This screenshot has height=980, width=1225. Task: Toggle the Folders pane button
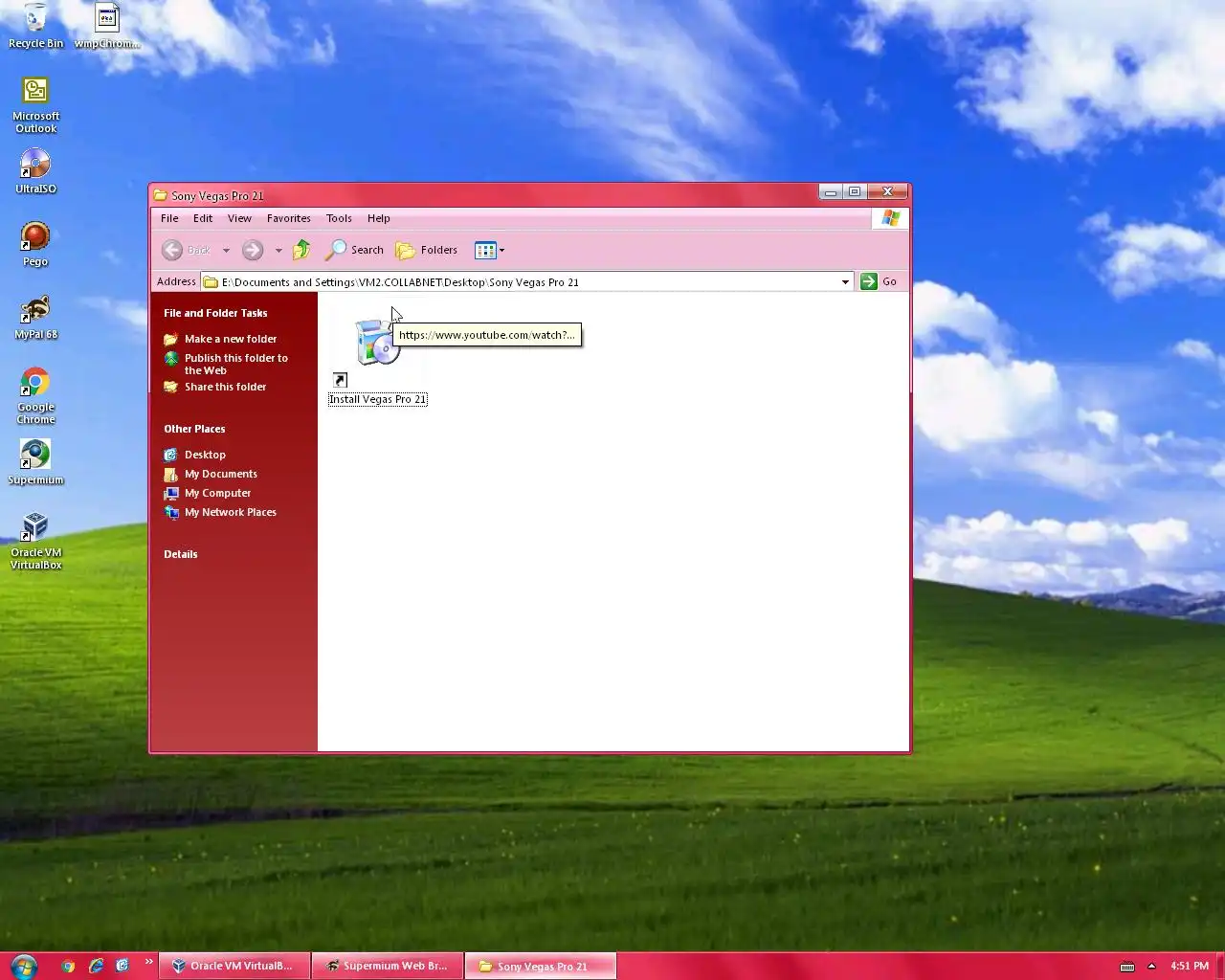[427, 250]
